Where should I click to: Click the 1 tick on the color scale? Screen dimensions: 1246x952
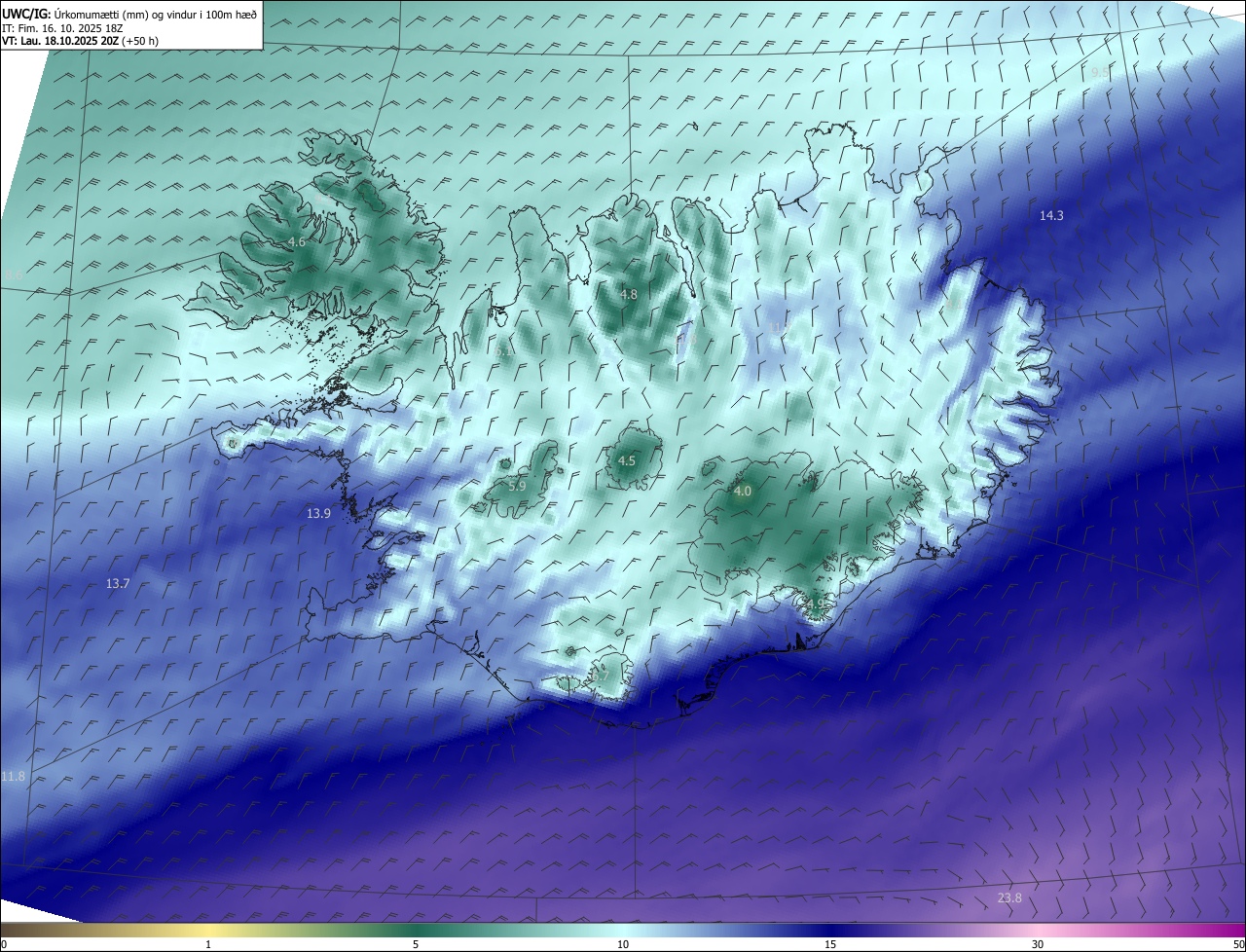pos(208,944)
